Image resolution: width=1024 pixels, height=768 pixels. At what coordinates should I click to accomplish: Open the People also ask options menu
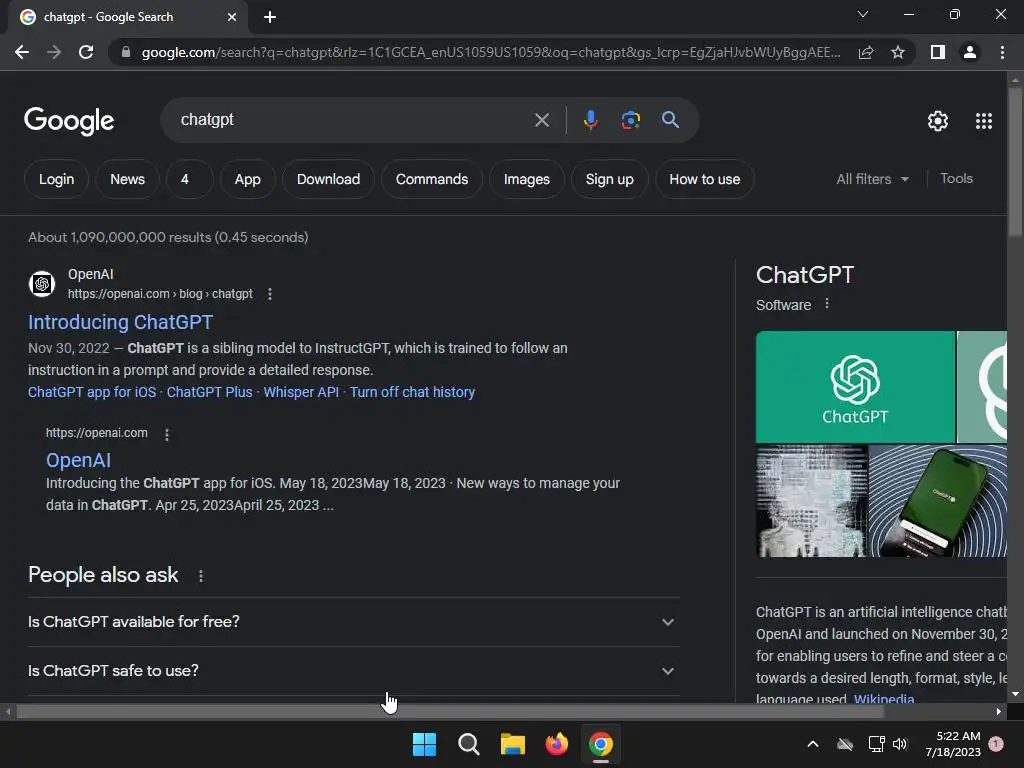200,576
